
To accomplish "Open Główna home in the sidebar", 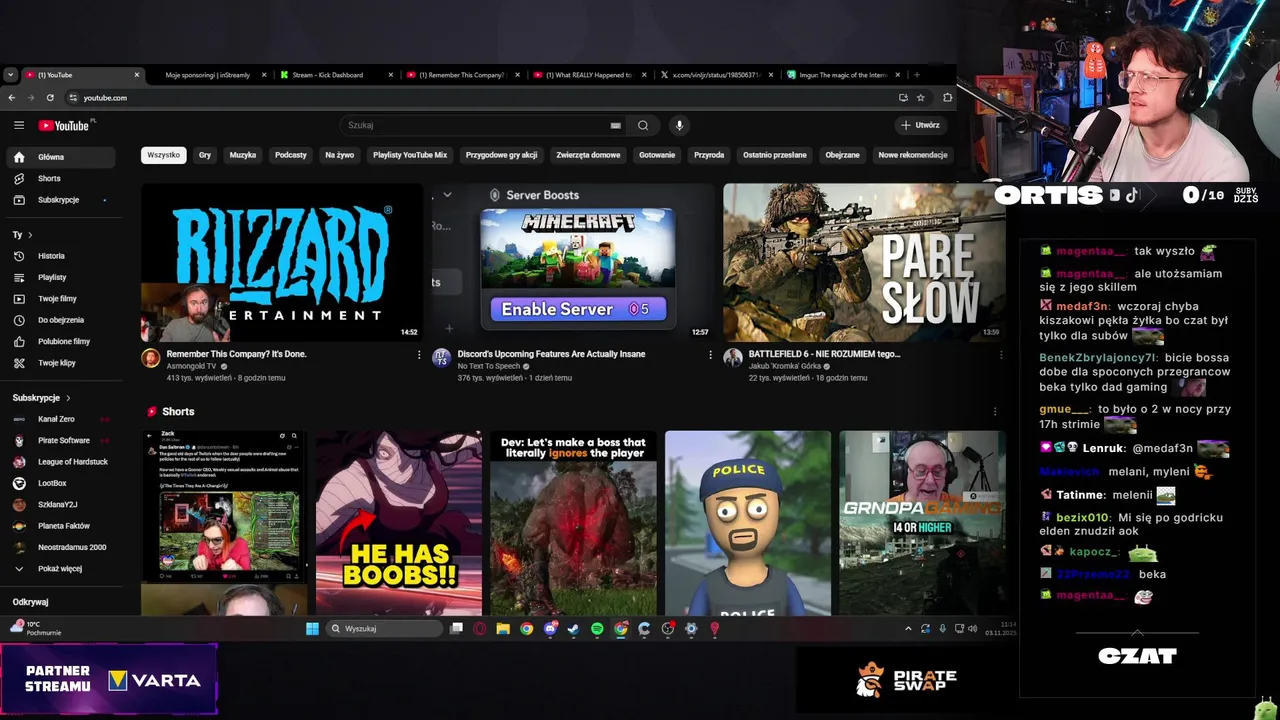I will (63, 157).
